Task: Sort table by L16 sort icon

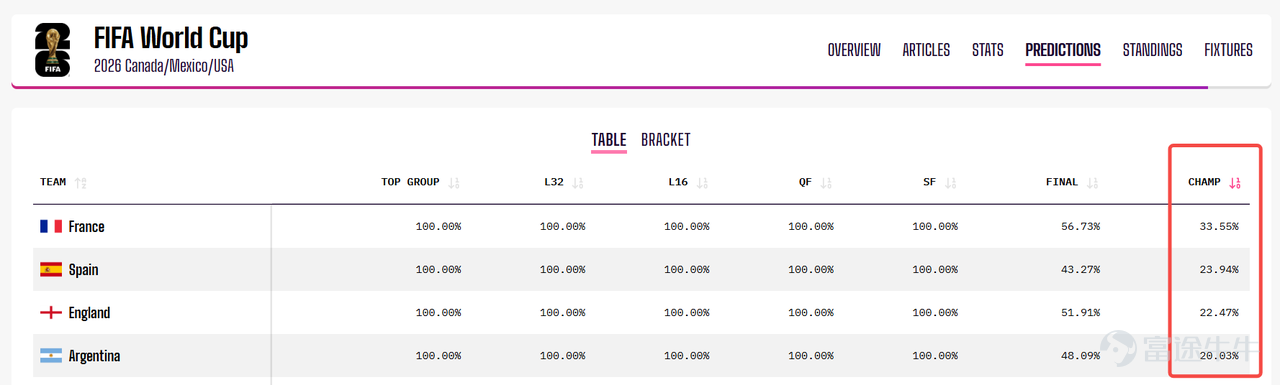Action: coord(702,183)
